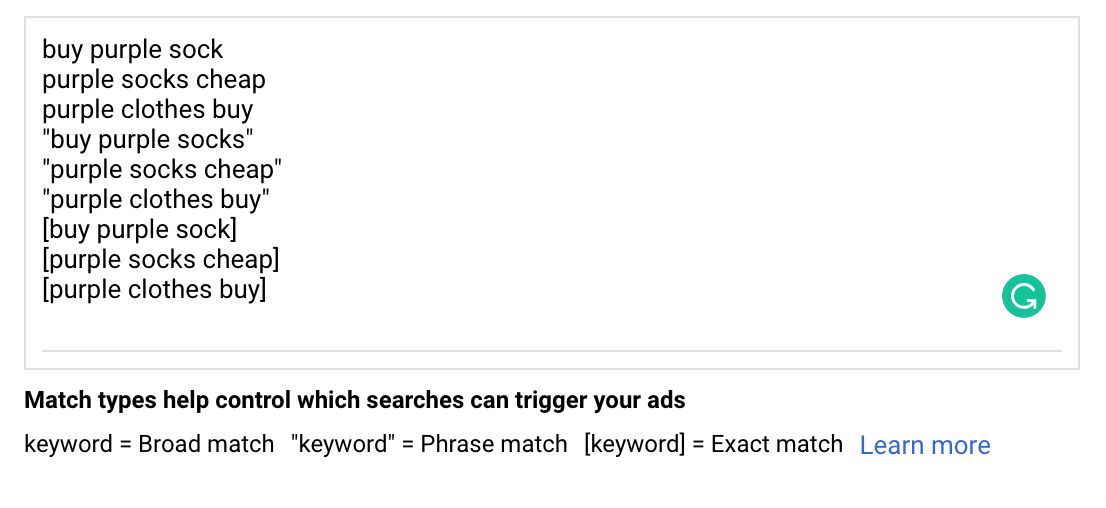Click empty space right of 'buy purple sock'
Image resolution: width=1106 pixels, height=508 pixels.
(x=600, y=50)
